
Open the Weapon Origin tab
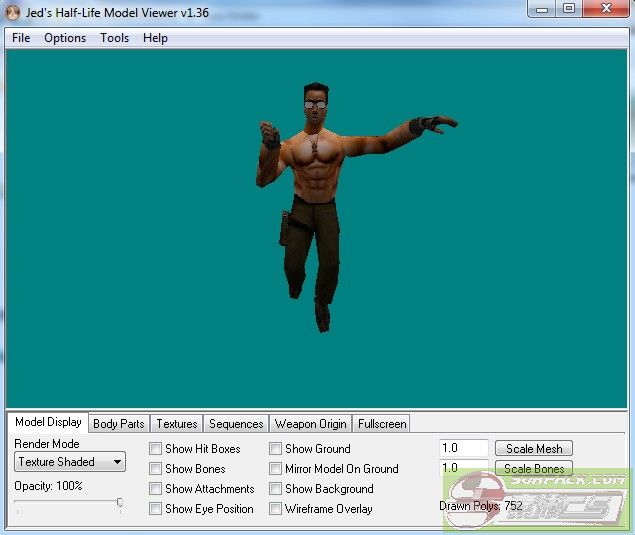[310, 424]
